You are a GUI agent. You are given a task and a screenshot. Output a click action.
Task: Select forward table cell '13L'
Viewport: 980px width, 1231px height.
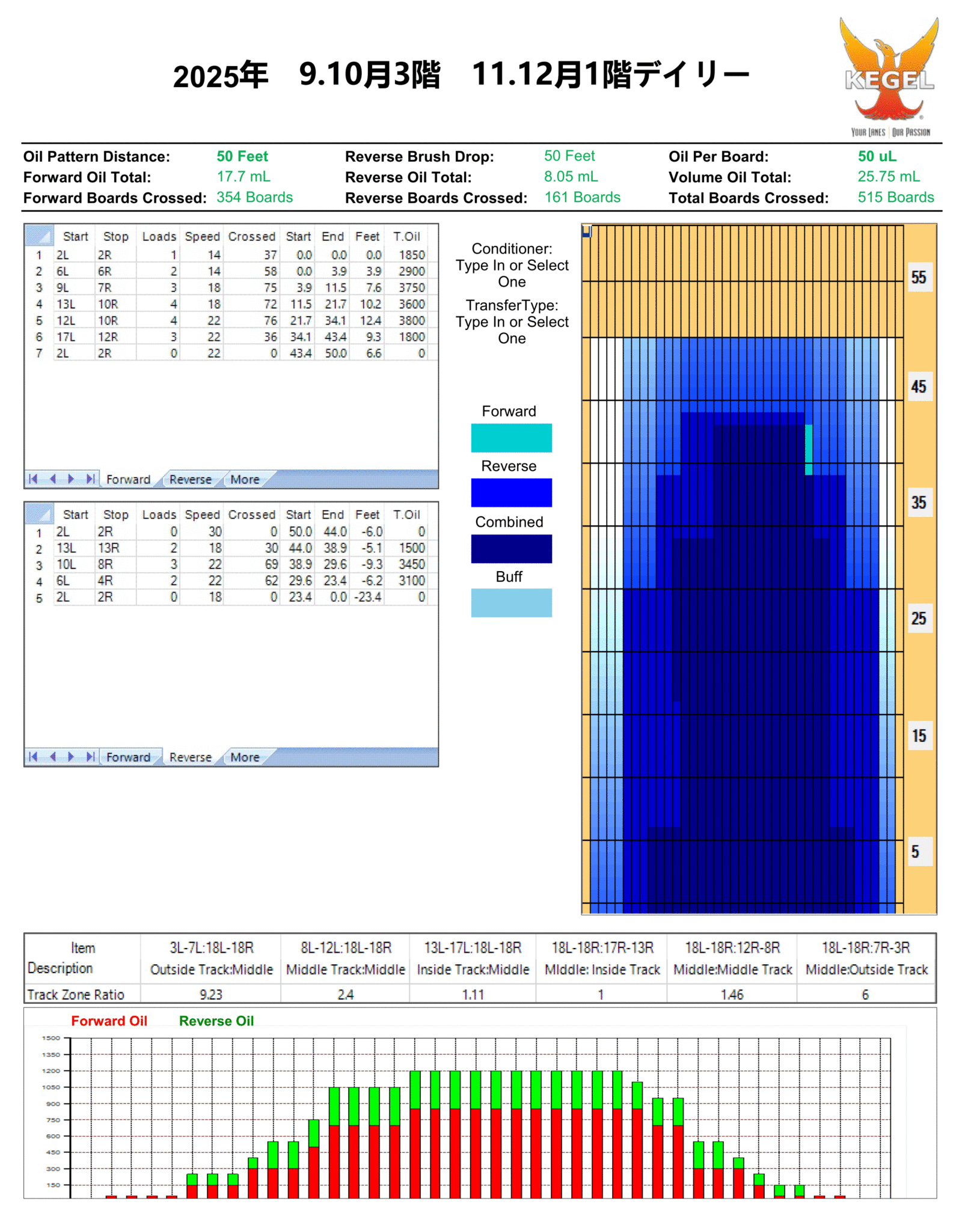click(x=73, y=304)
